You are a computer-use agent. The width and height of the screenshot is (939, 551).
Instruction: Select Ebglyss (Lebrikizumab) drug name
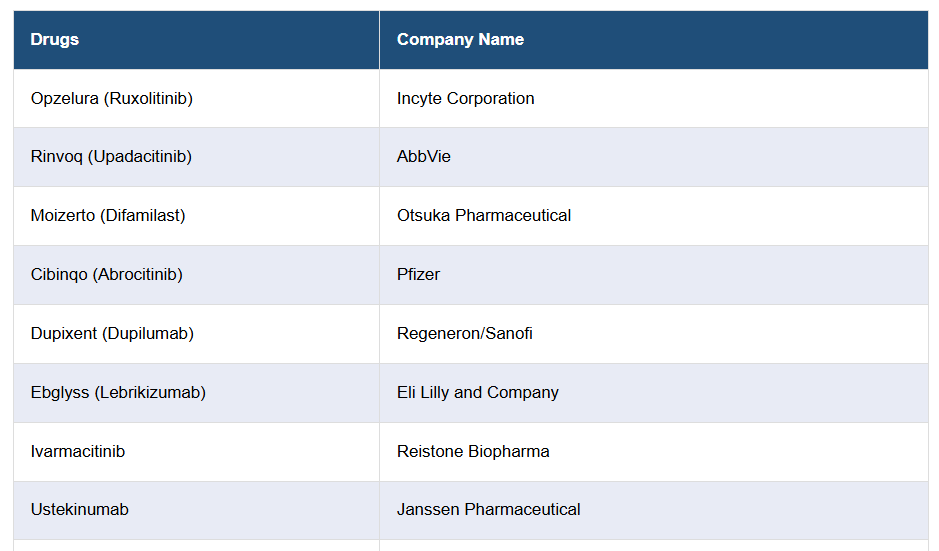click(x=118, y=393)
